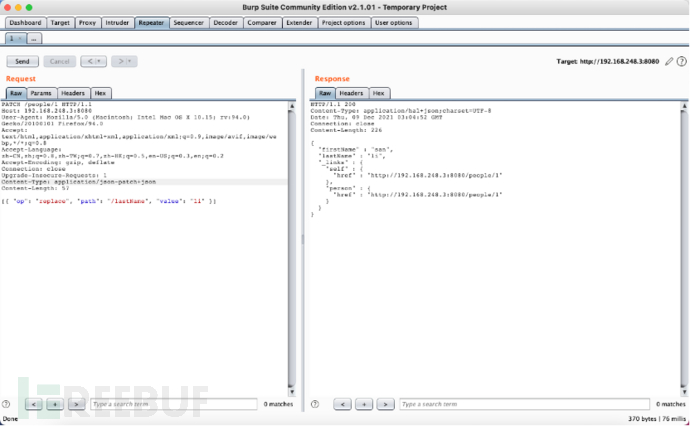
Task: Open the Dashboard tab
Action: tap(25, 23)
